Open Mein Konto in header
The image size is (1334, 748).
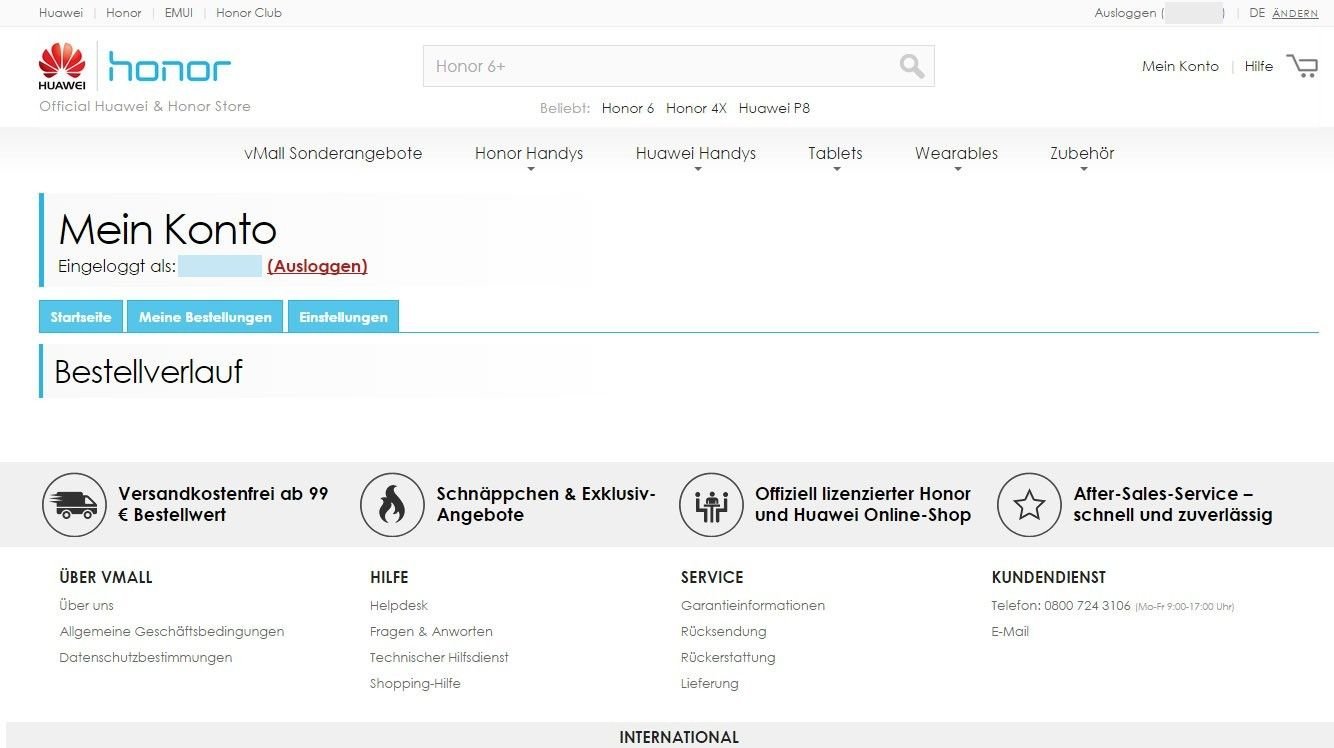tap(1180, 66)
